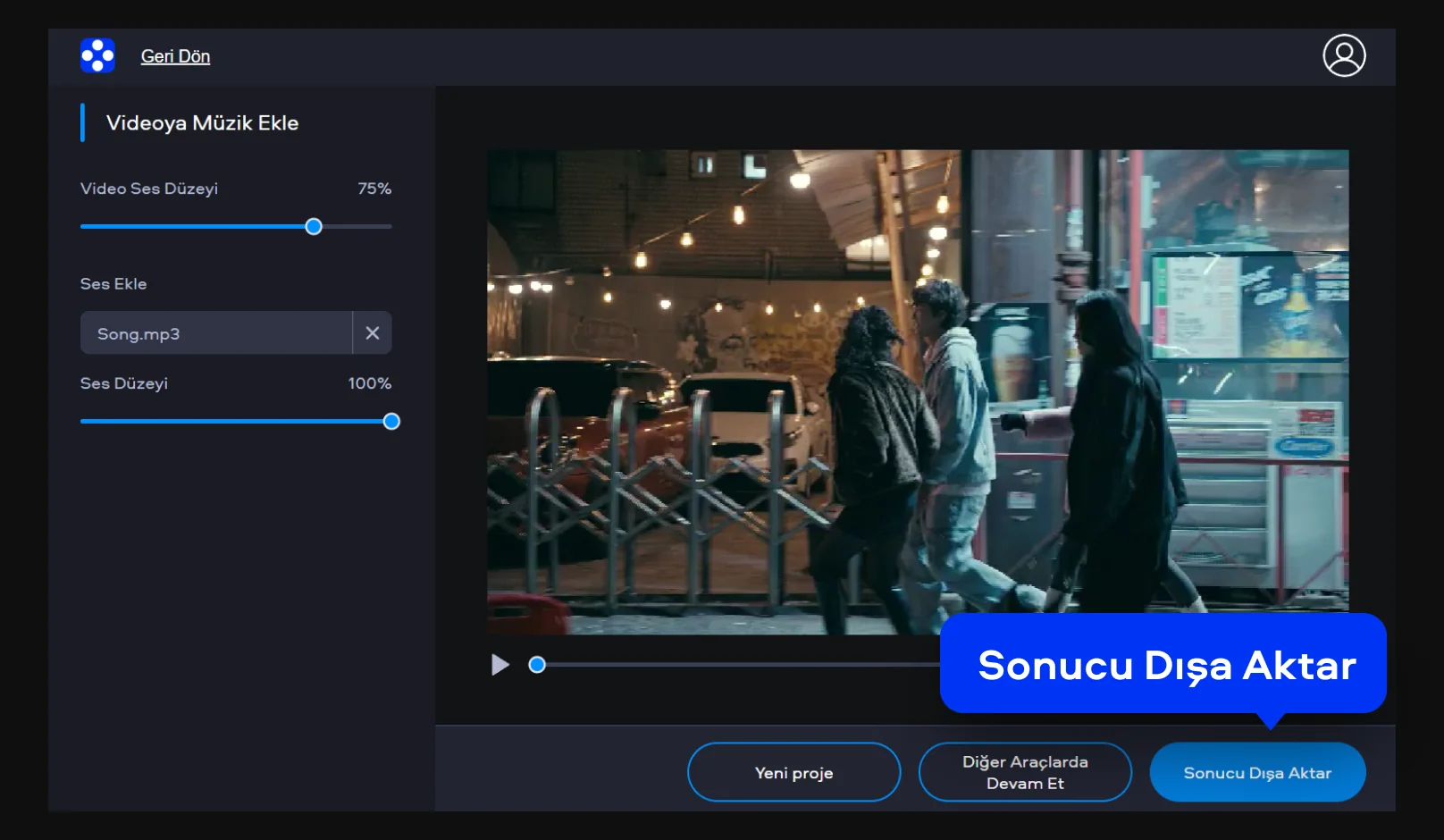This screenshot has width=1444, height=840.
Task: Click the 100% audio volume value
Action: [370, 383]
